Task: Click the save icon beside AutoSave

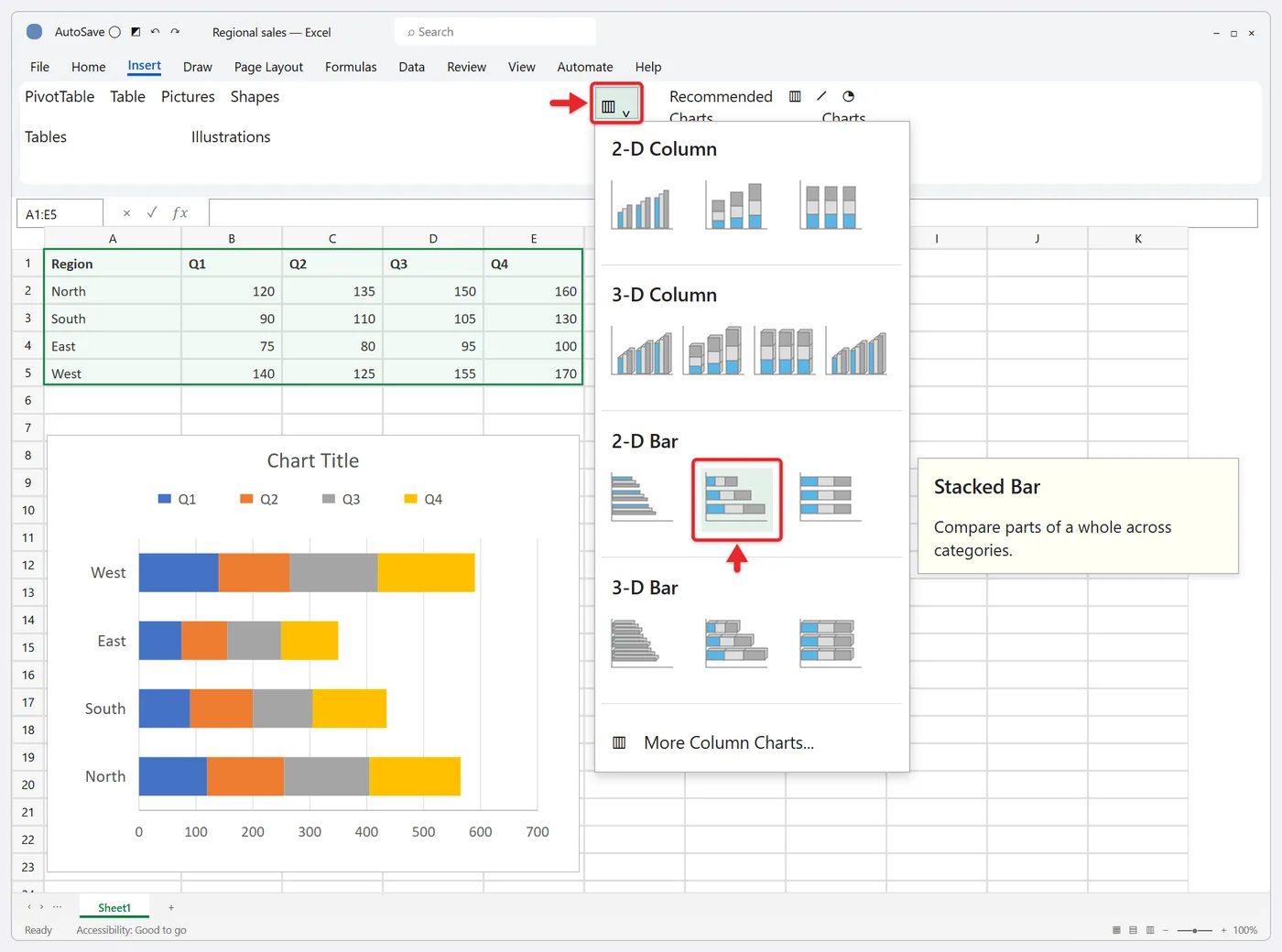Action: tap(136, 32)
